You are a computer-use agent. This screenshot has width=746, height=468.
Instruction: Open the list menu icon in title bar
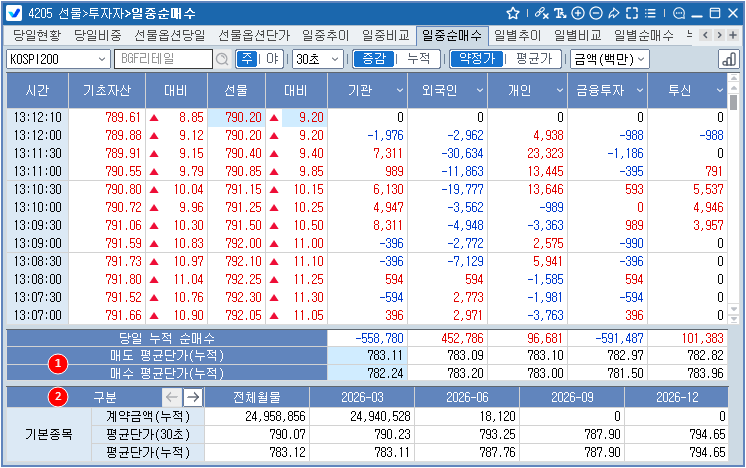coord(651,13)
